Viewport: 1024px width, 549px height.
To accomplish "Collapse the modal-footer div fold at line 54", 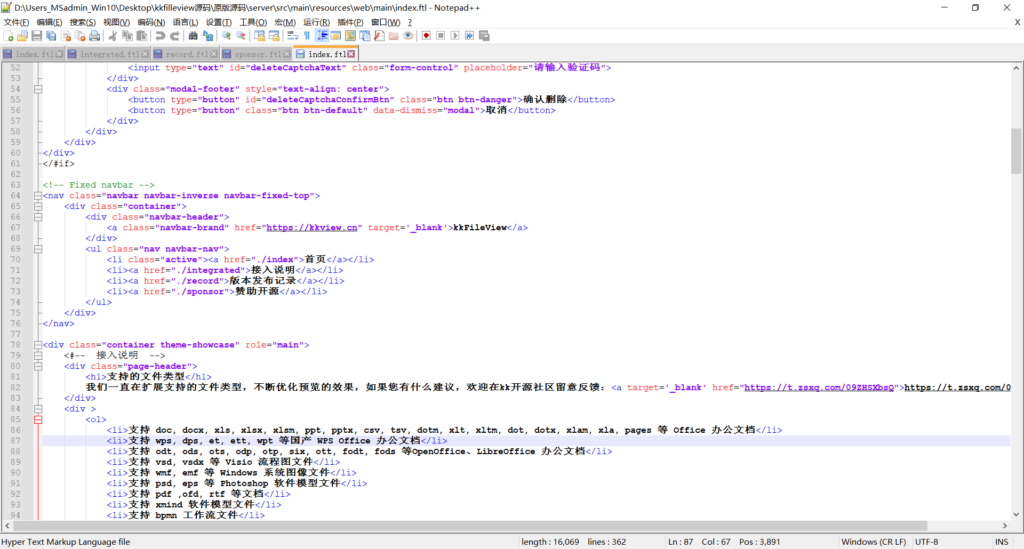I will (38, 89).
